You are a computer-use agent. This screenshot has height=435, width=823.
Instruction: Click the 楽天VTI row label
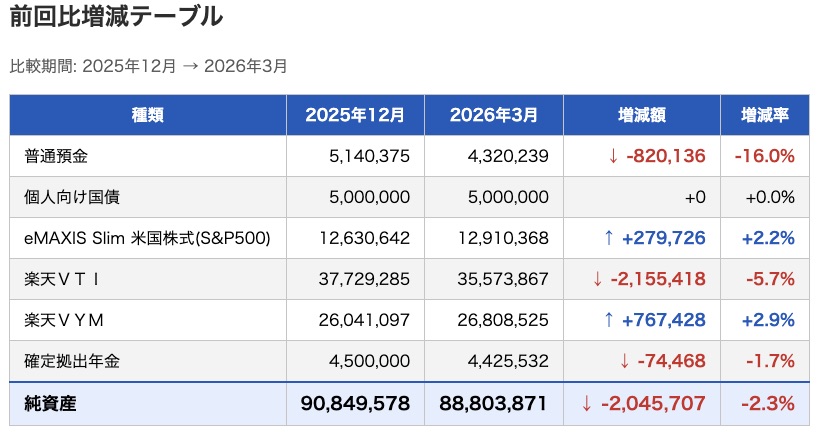tap(62, 279)
